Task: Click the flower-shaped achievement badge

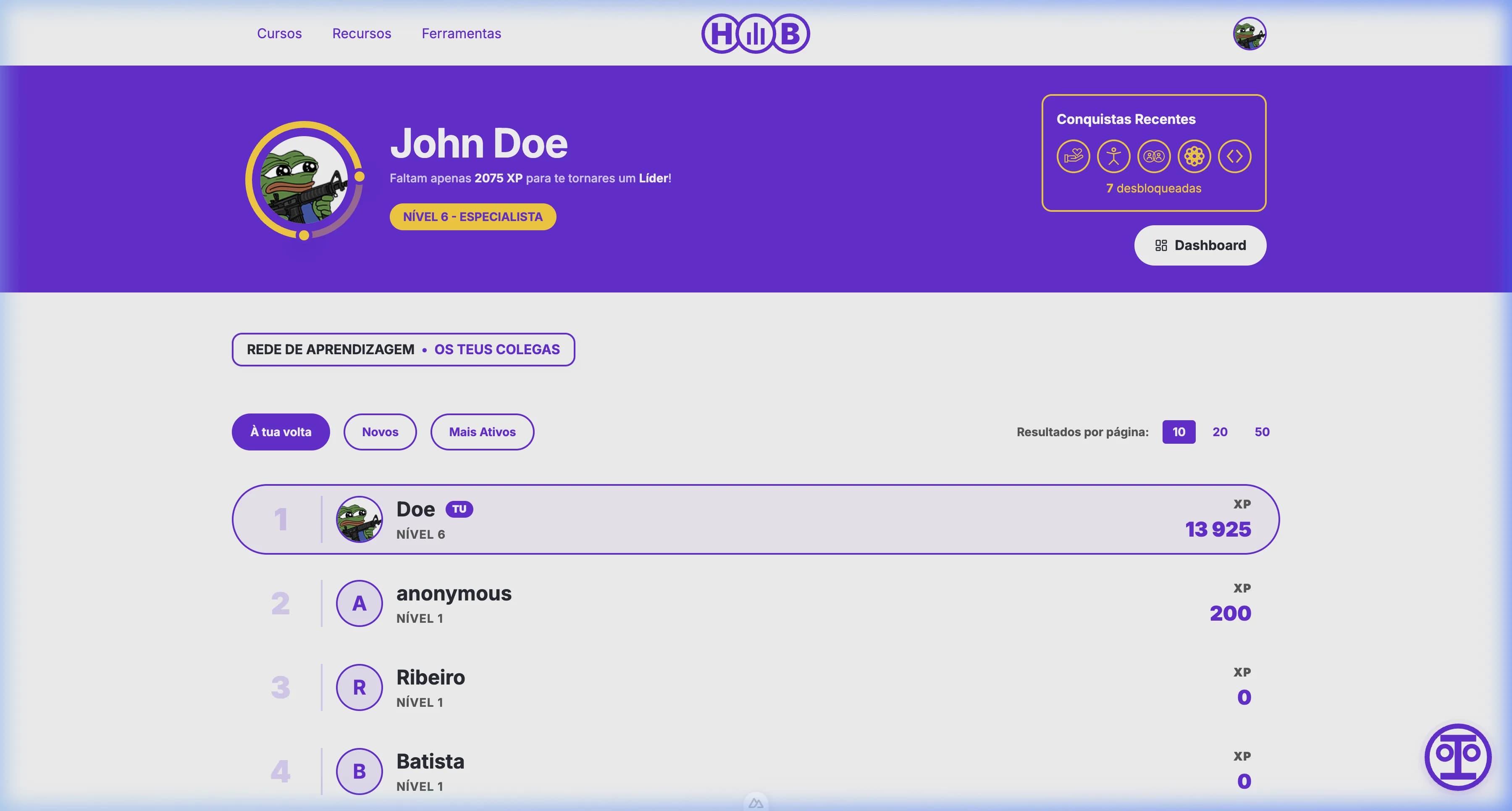Action: 1194,156
